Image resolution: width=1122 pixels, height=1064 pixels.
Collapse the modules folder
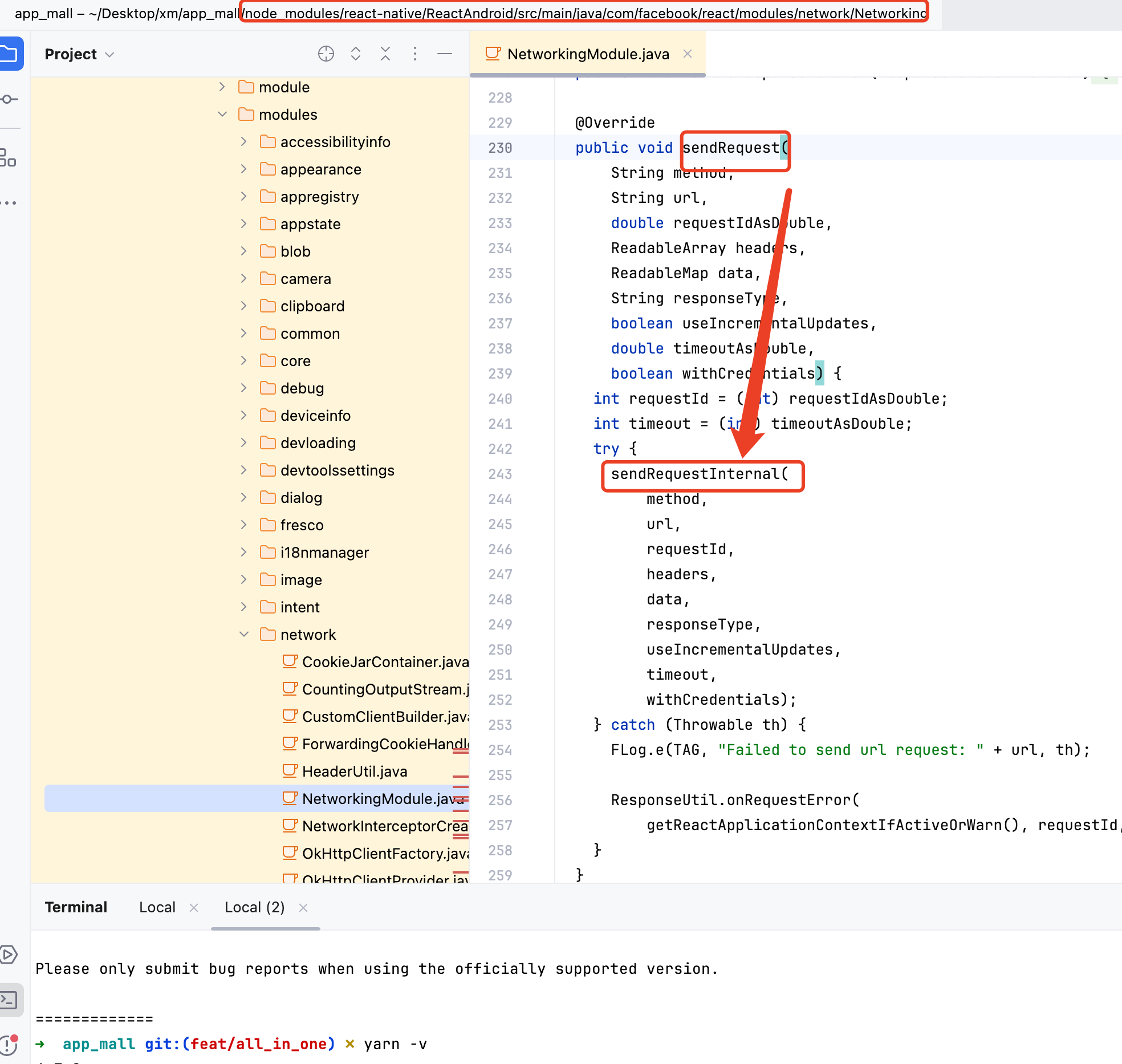(222, 115)
